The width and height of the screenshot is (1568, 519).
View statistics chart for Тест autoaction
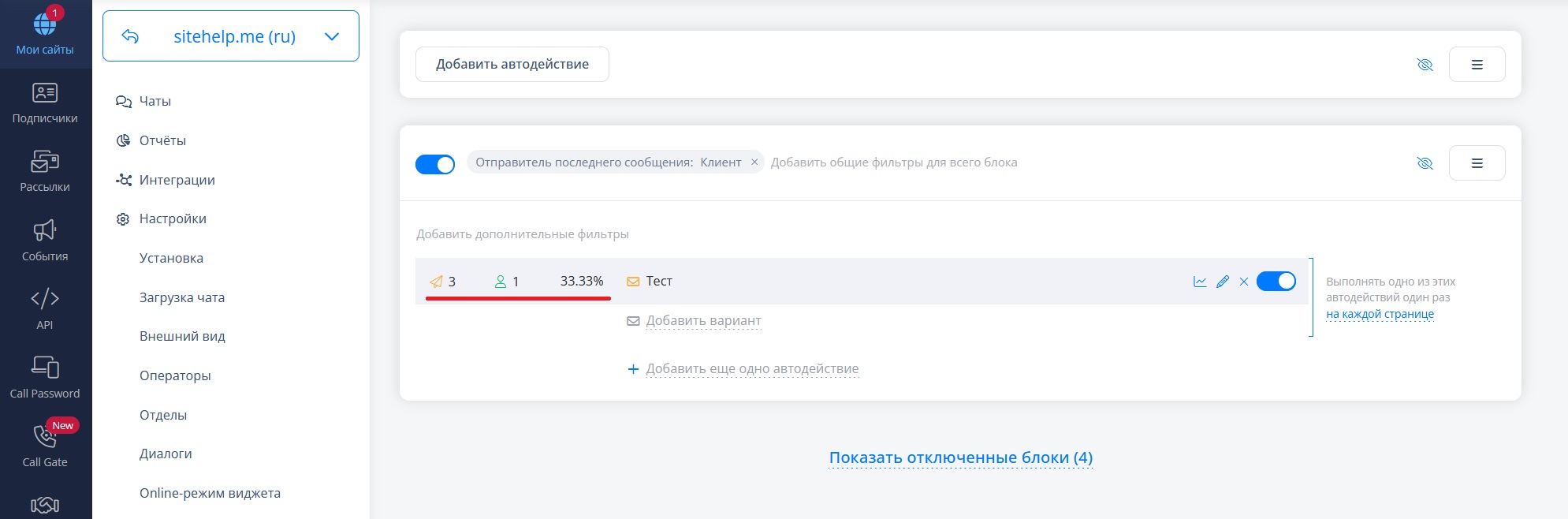click(1200, 282)
